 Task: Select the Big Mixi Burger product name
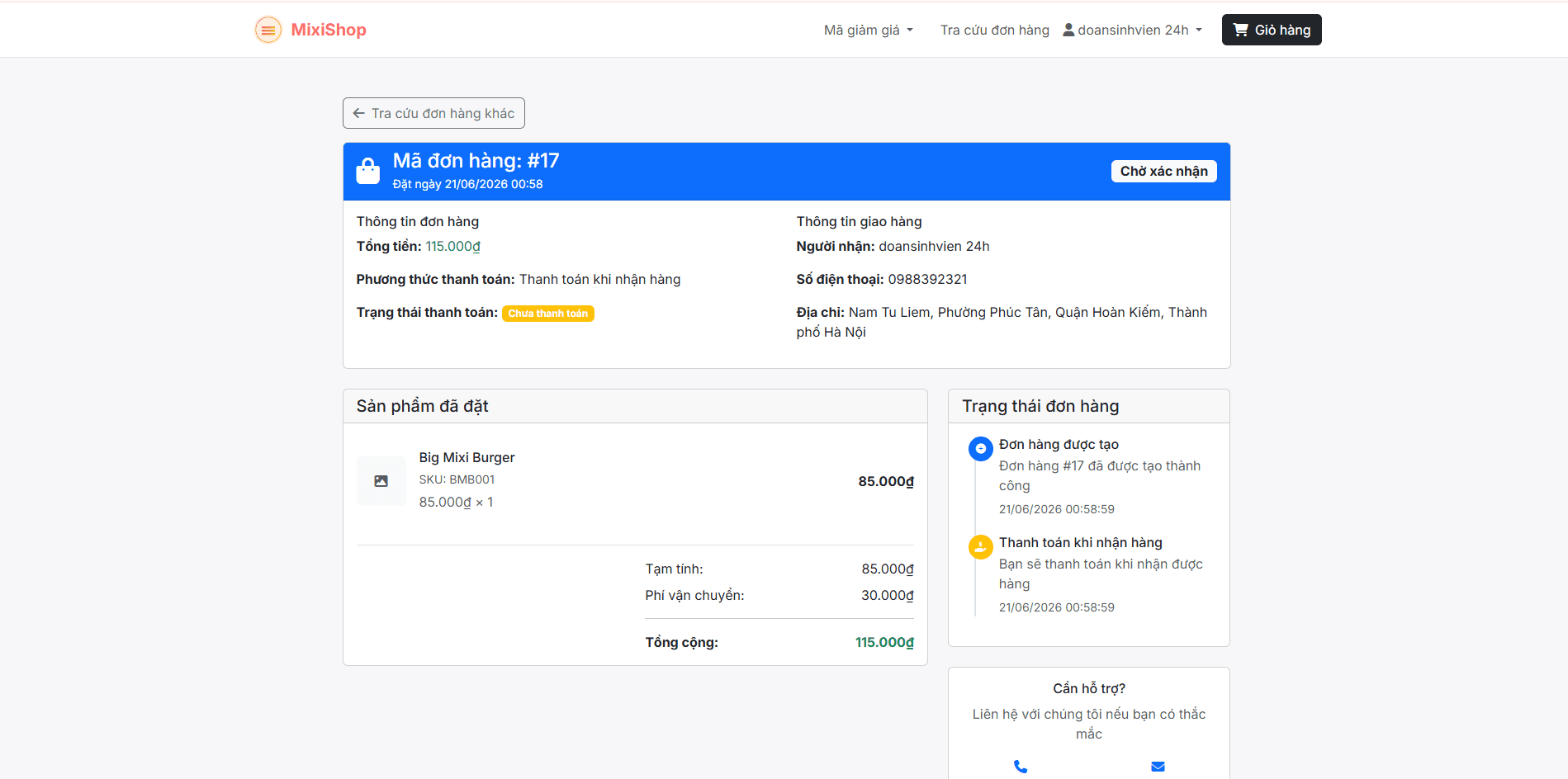pos(467,457)
